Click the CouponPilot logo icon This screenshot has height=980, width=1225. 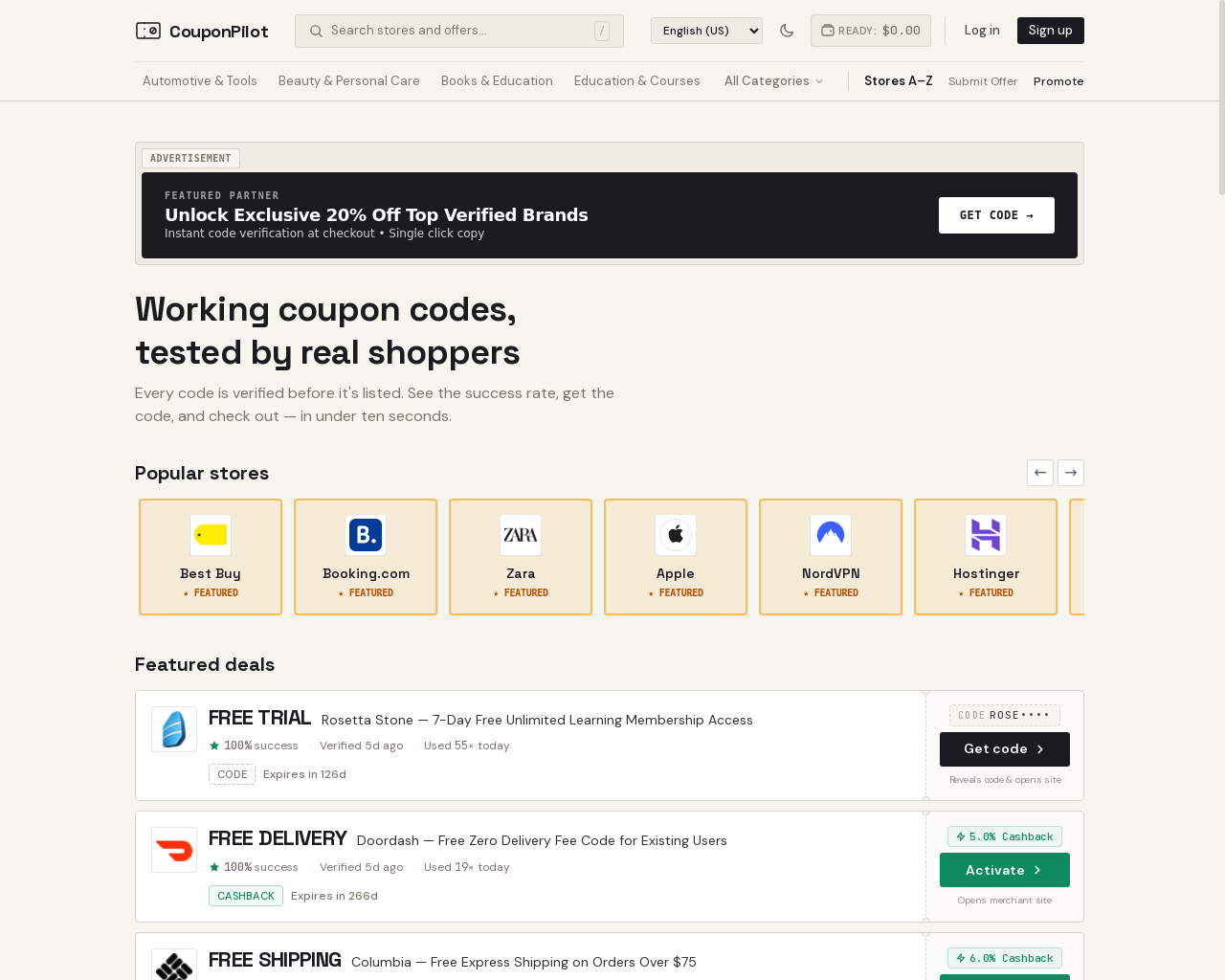pyautogui.click(x=148, y=31)
